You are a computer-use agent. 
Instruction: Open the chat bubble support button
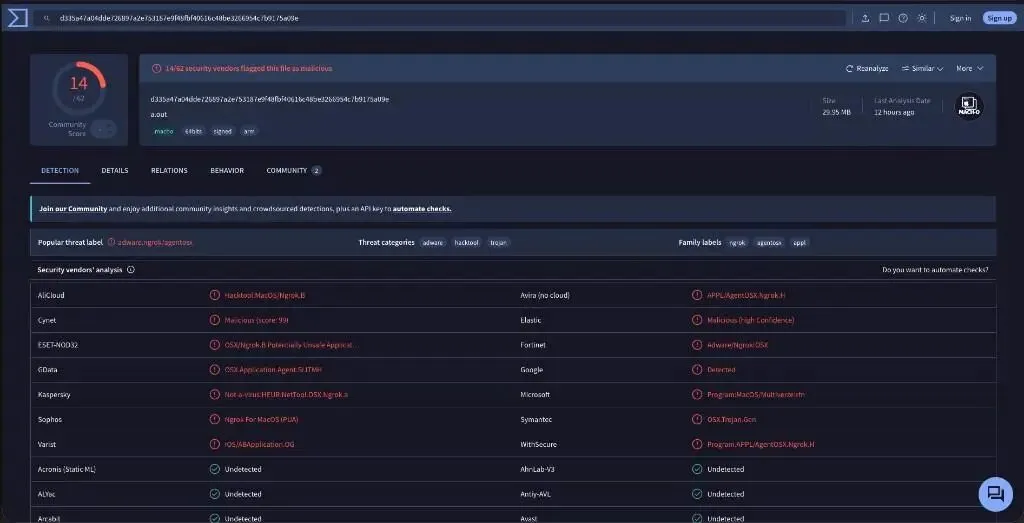995,494
